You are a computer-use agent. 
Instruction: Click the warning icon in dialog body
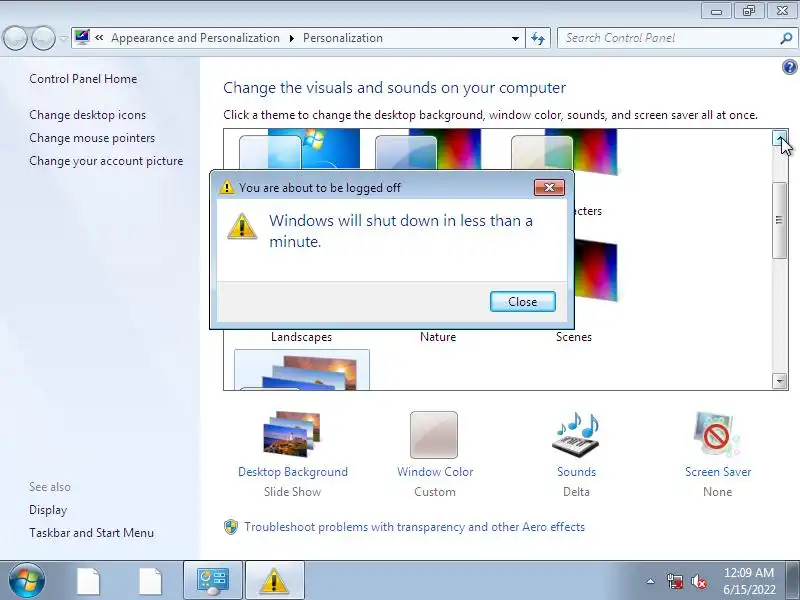click(242, 226)
